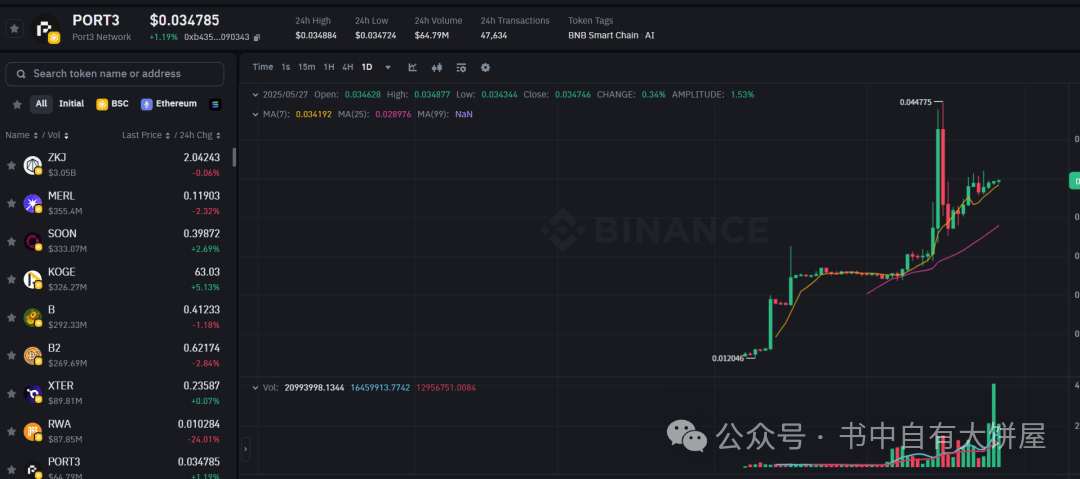Collapse the OHLC date info row
Viewport: 1080px width, 479px height.
(256, 94)
